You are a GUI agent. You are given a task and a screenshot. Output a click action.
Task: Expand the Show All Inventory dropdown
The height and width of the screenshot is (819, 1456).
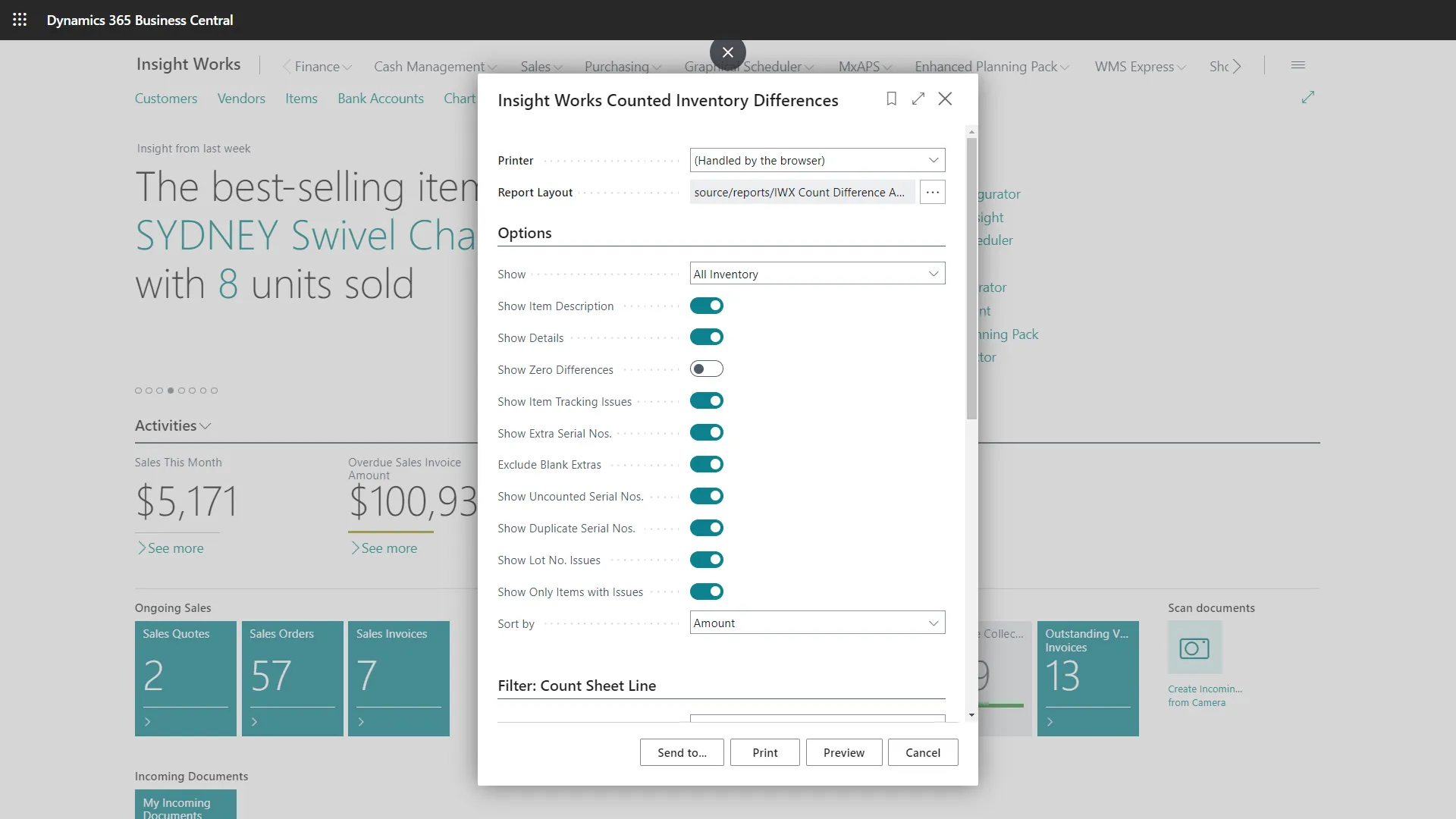817,274
